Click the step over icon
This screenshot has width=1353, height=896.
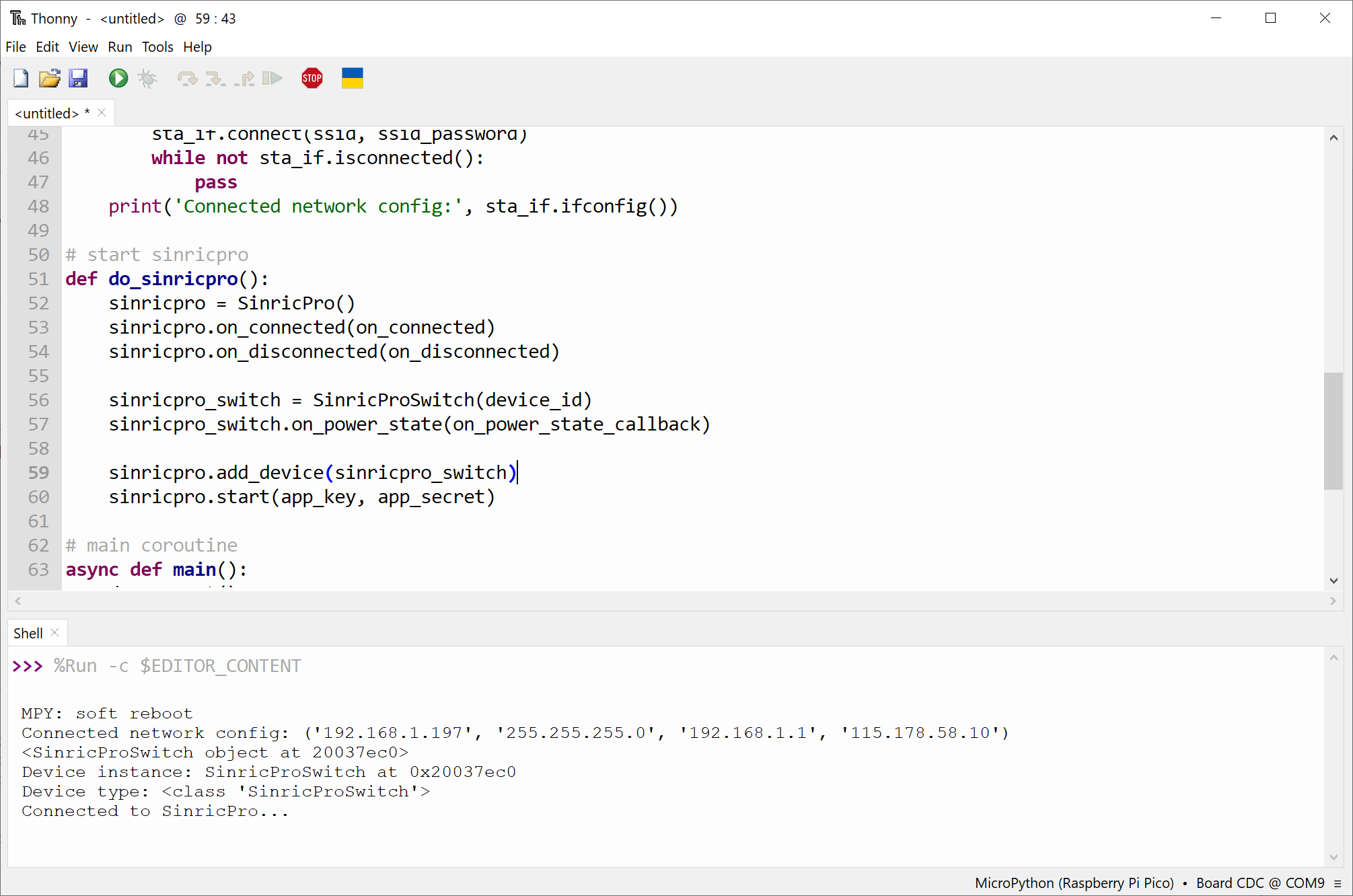click(188, 78)
